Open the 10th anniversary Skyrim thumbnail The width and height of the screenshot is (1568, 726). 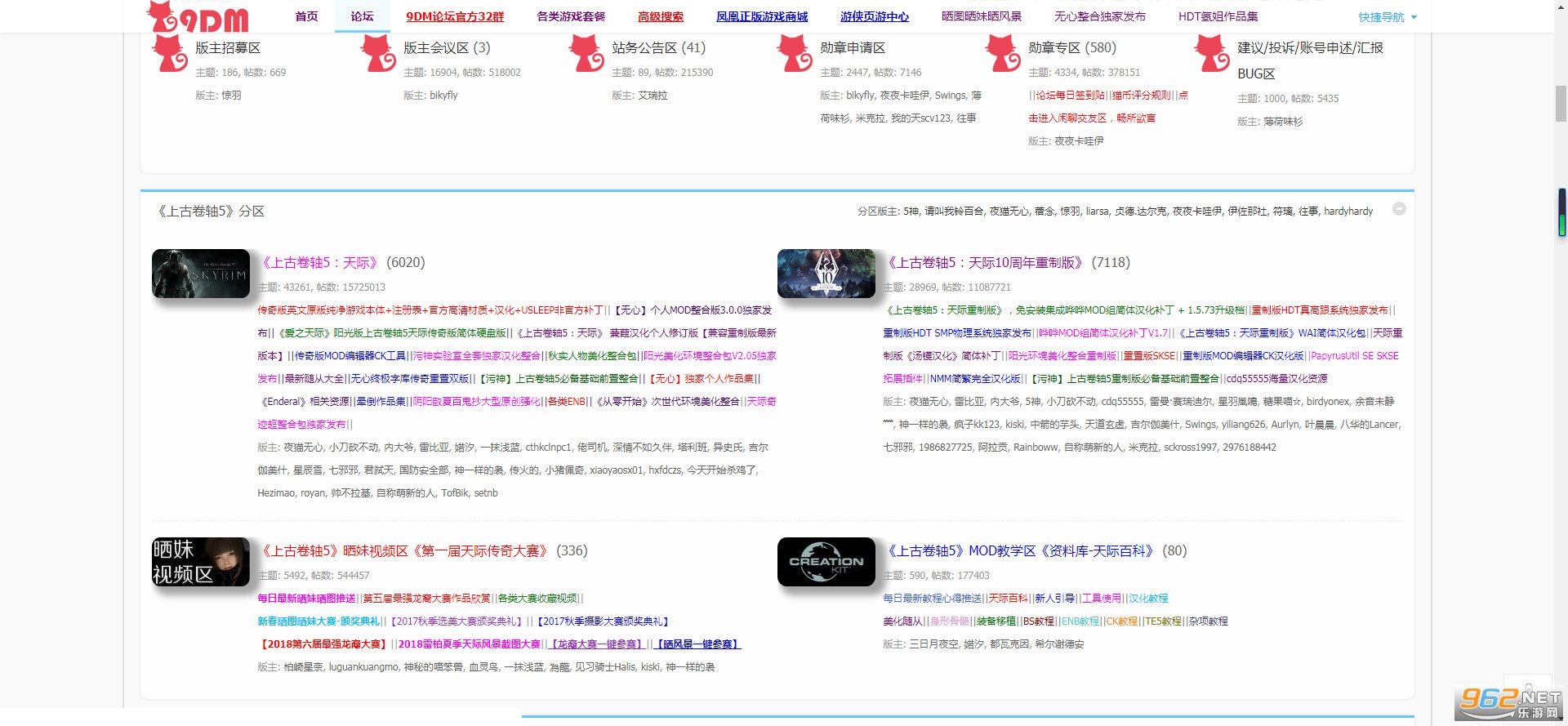pos(826,274)
